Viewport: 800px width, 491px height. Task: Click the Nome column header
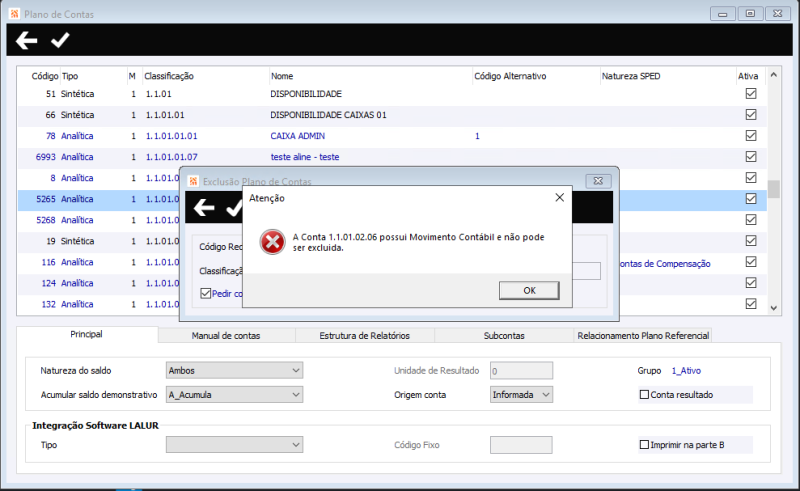click(x=282, y=76)
